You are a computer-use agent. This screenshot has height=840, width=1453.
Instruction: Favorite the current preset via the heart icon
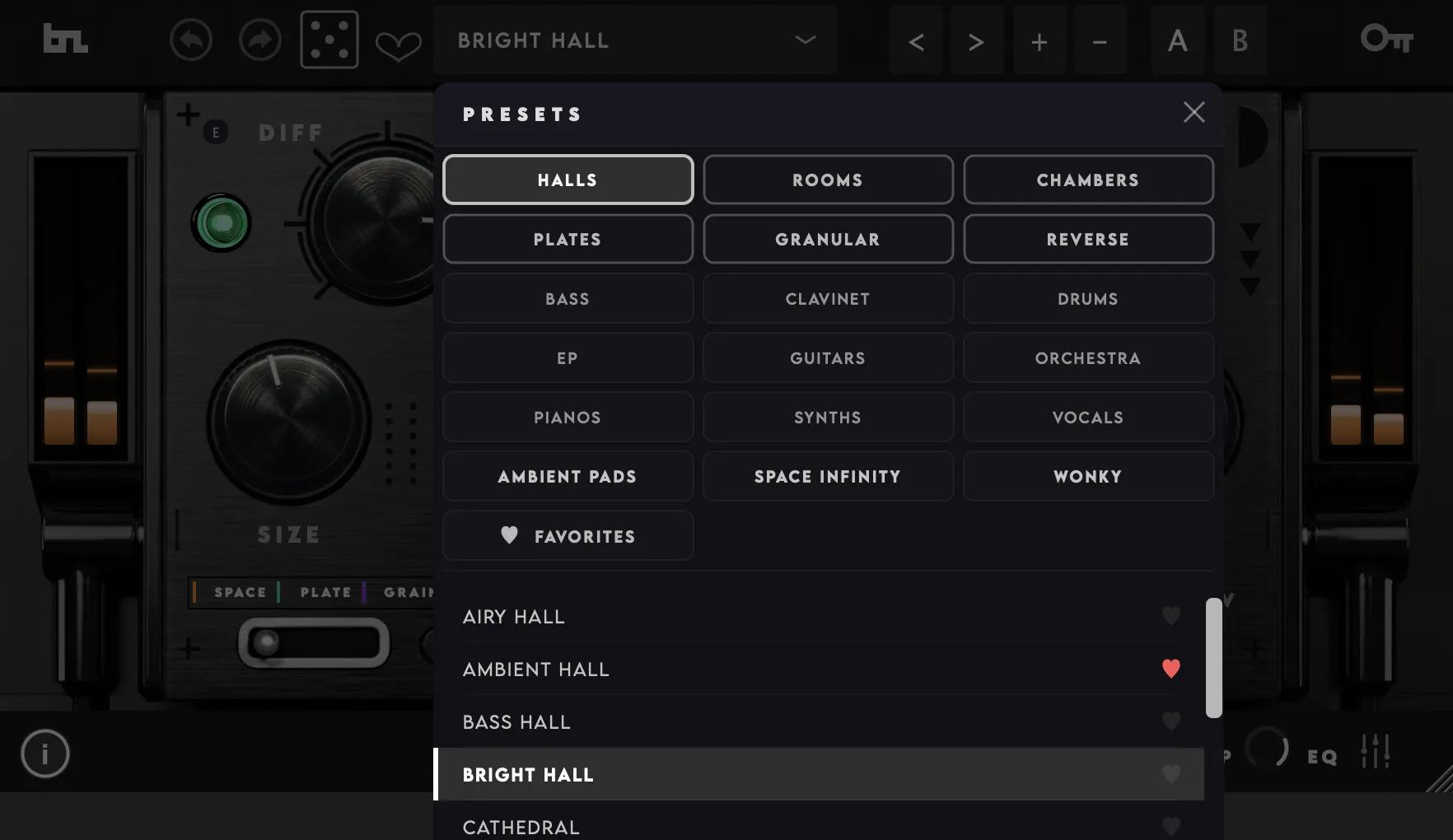point(397,47)
